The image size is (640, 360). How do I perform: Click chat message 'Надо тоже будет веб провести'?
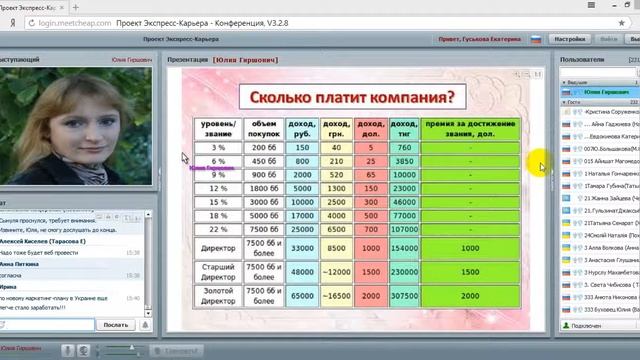coord(39,253)
